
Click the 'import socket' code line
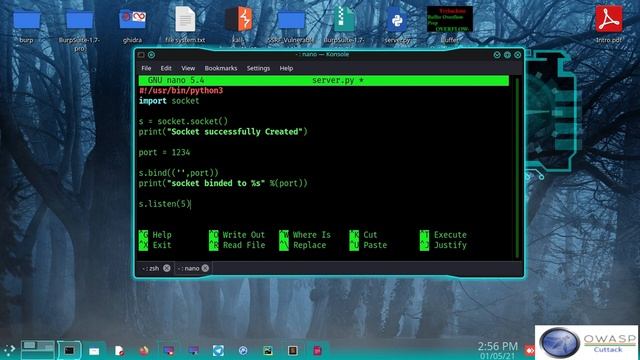[x=169, y=101]
